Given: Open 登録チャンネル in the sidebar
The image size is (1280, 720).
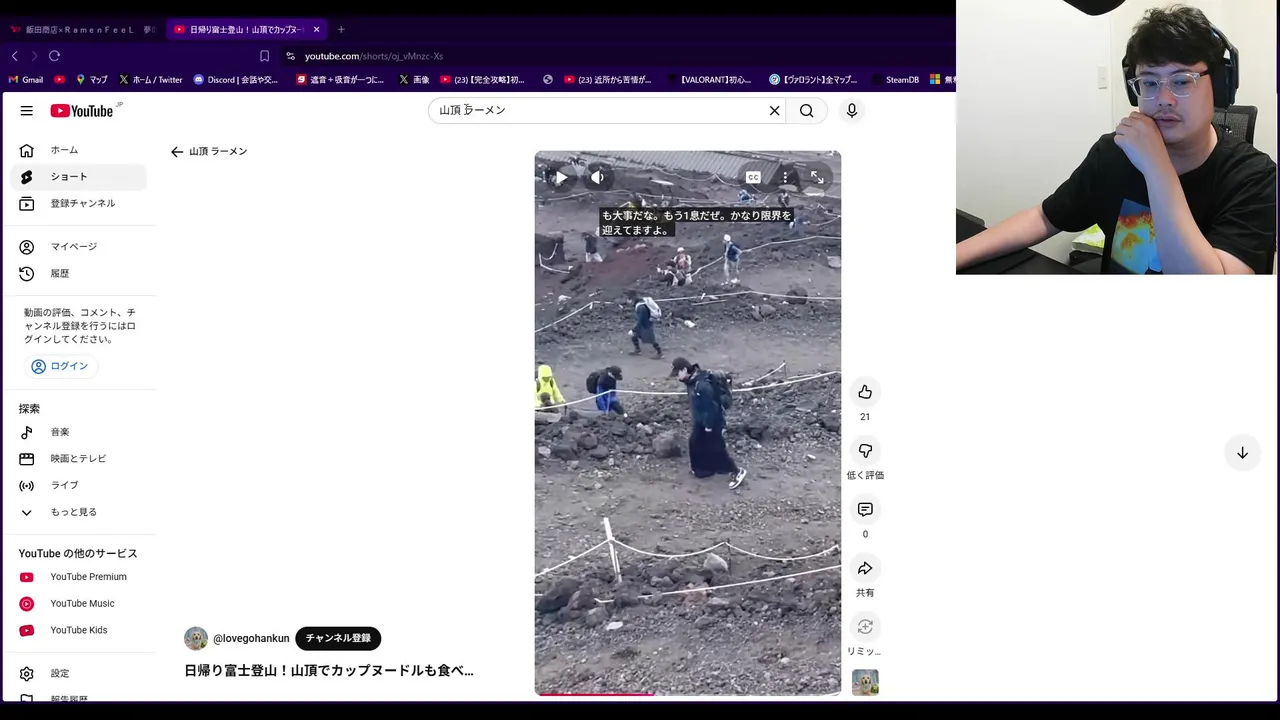Looking at the screenshot, I should click(x=79, y=203).
